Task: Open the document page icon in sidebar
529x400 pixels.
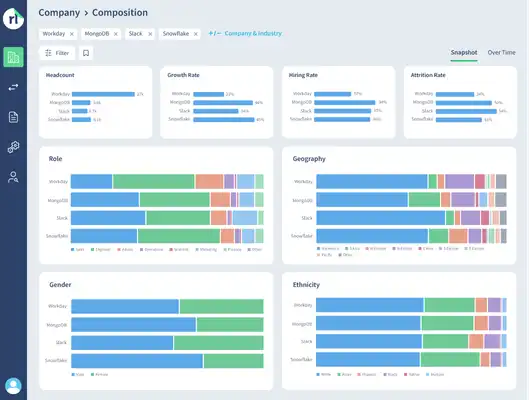Action: click(13, 117)
